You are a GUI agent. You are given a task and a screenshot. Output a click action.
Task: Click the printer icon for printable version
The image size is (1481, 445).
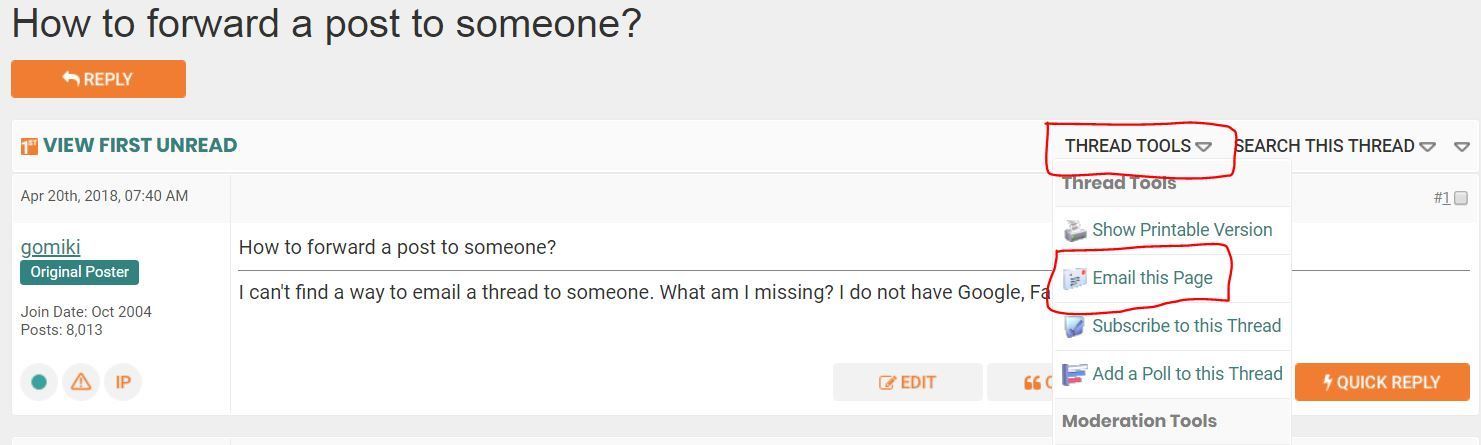coord(1074,230)
